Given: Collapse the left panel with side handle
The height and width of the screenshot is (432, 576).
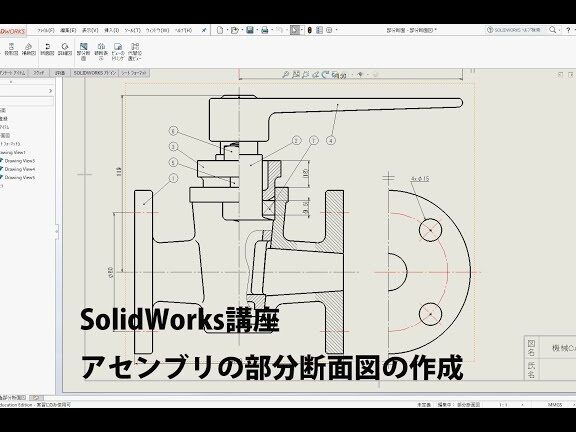Looking at the screenshot, I should tap(57, 231).
